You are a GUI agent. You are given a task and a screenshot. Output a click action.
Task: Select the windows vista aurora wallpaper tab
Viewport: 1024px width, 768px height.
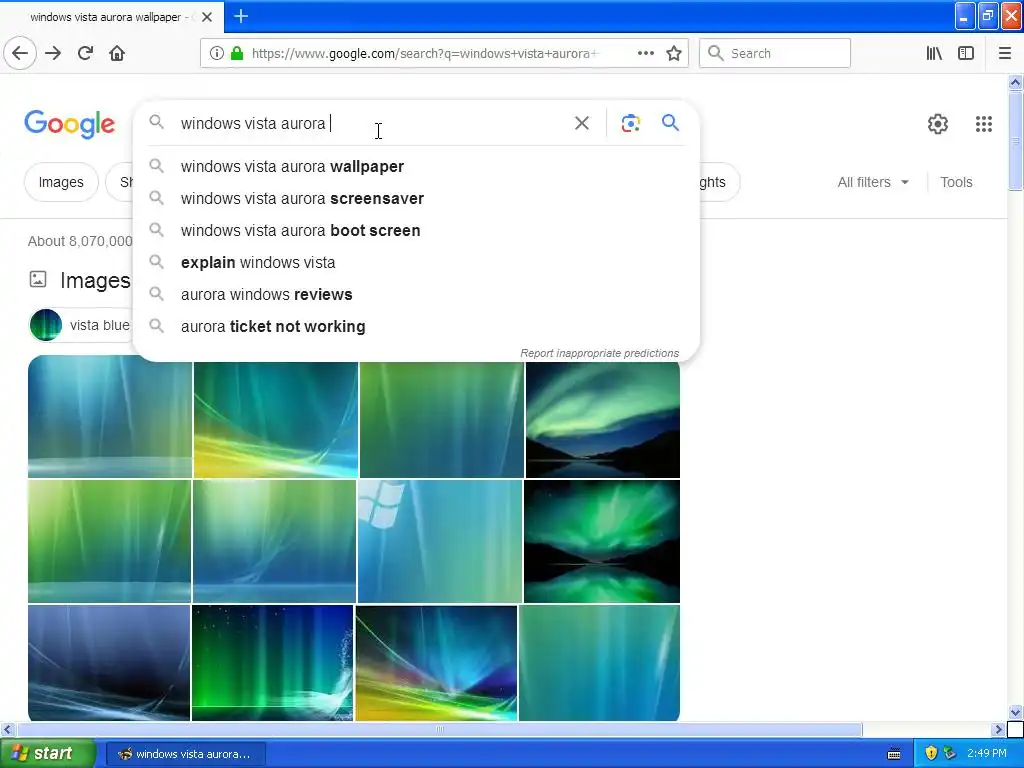coord(111,17)
